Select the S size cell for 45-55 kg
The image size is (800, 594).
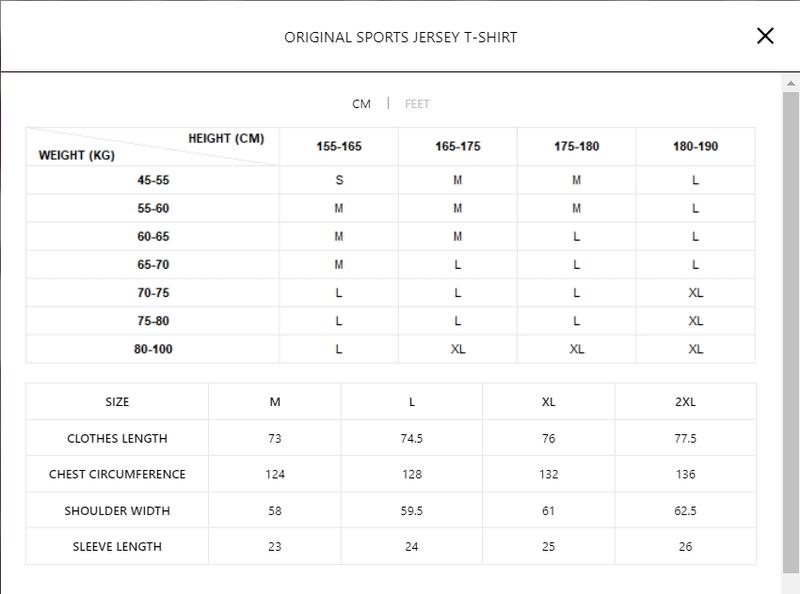tap(339, 181)
